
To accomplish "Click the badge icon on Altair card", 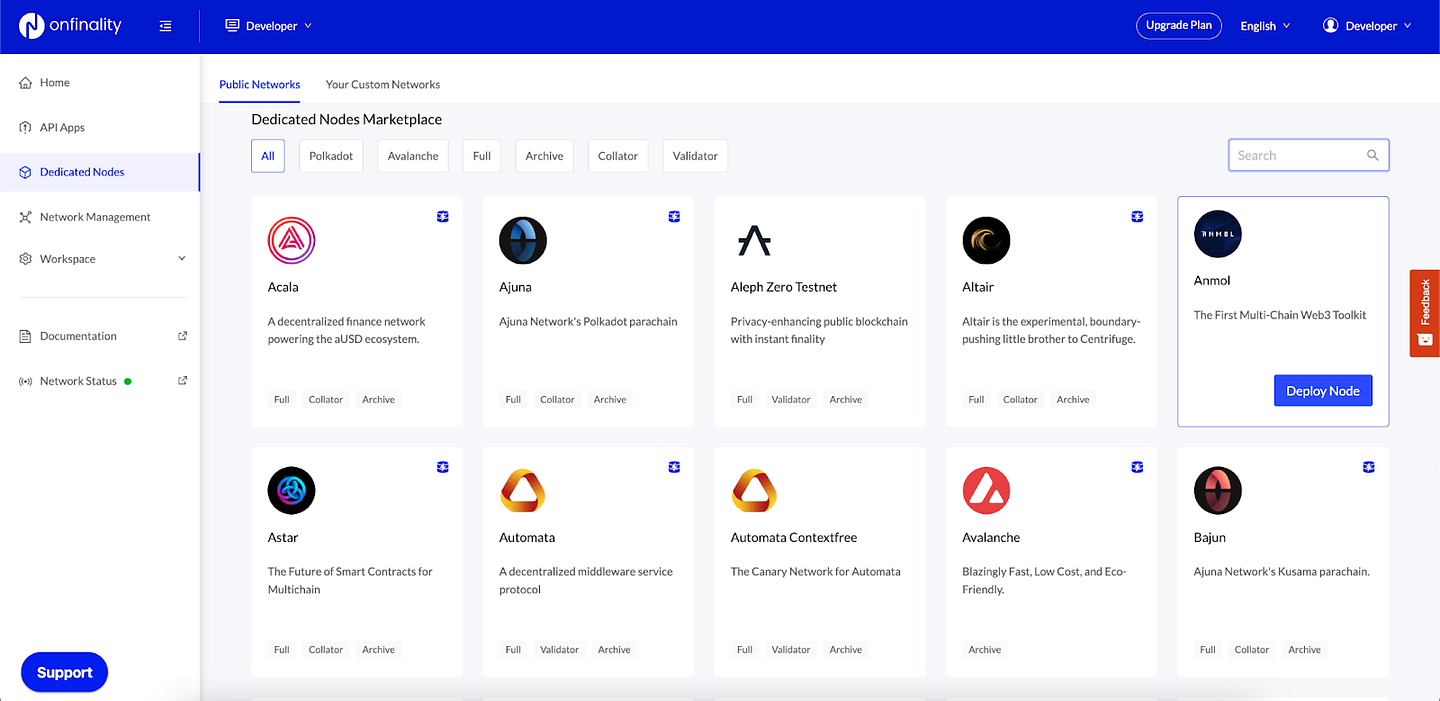I will [x=1137, y=216].
